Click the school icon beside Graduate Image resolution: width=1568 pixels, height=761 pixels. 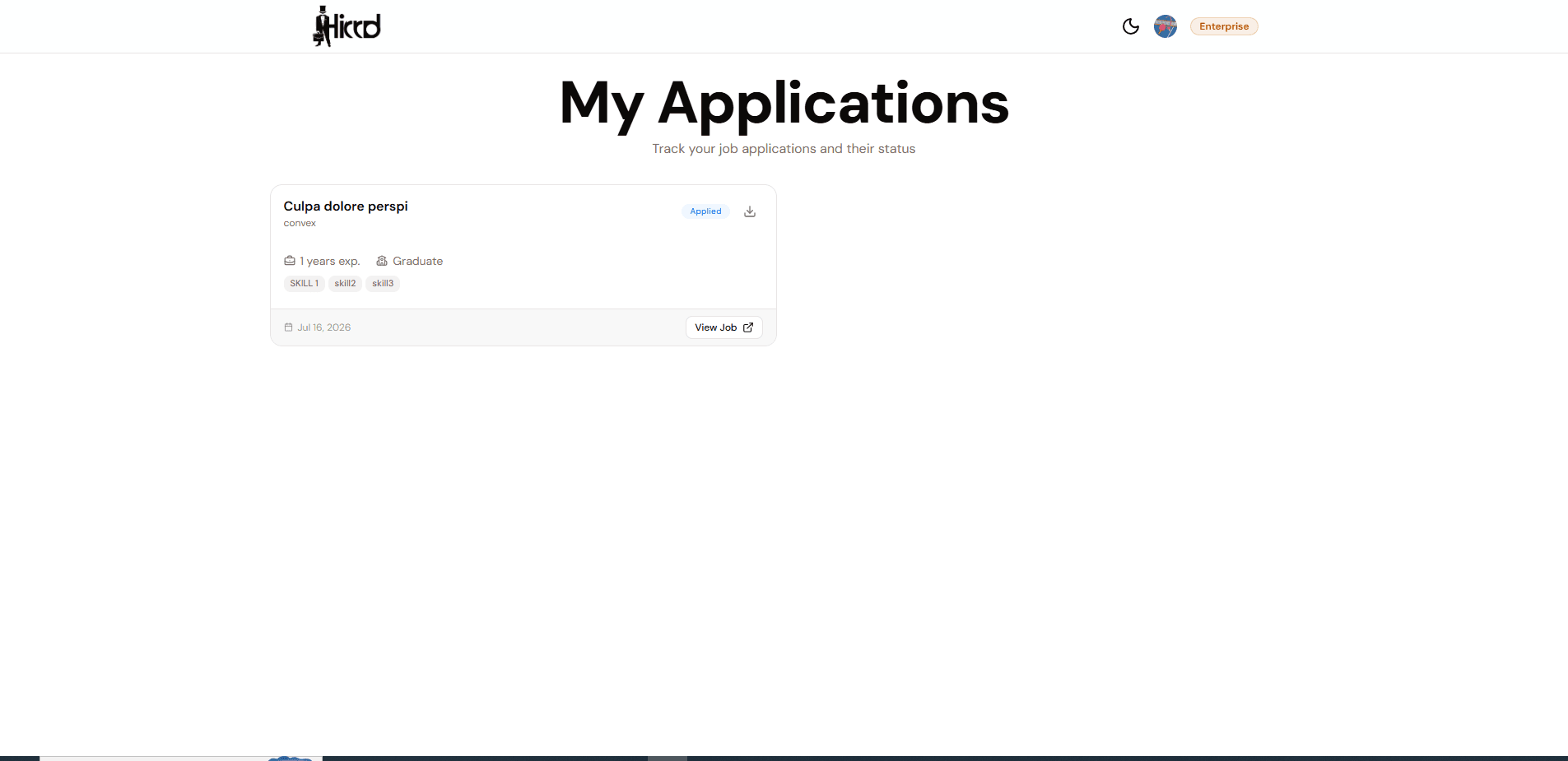pyautogui.click(x=382, y=261)
